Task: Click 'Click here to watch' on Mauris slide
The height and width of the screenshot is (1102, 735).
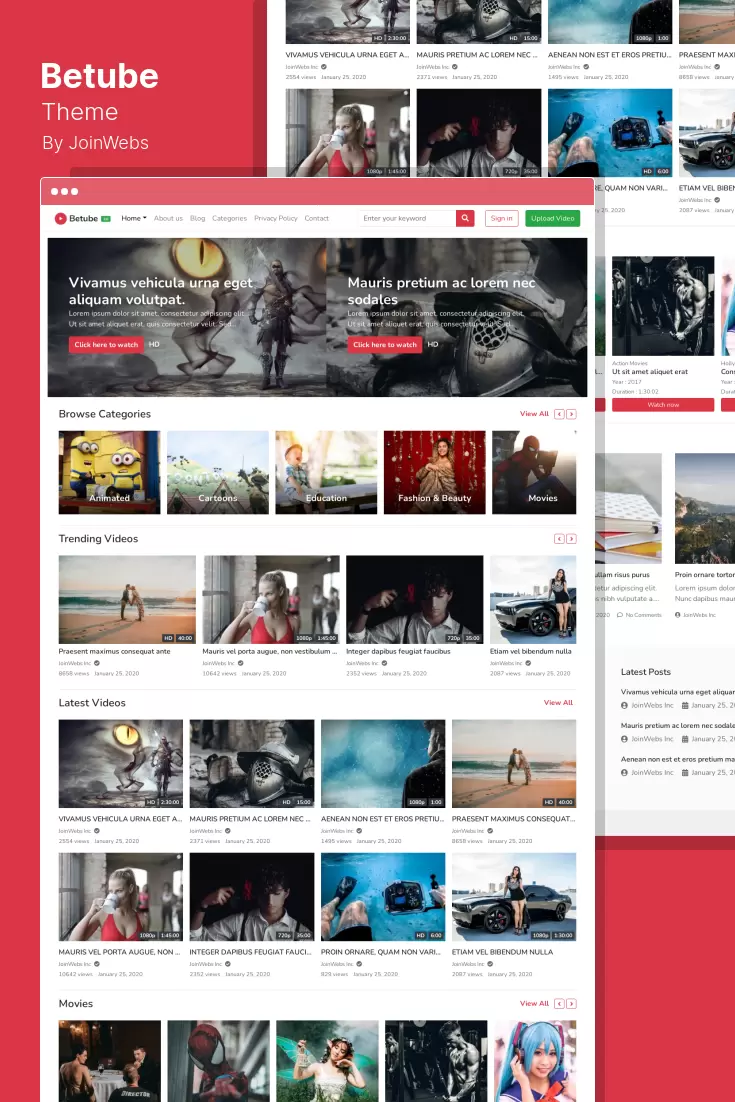Action: click(385, 344)
